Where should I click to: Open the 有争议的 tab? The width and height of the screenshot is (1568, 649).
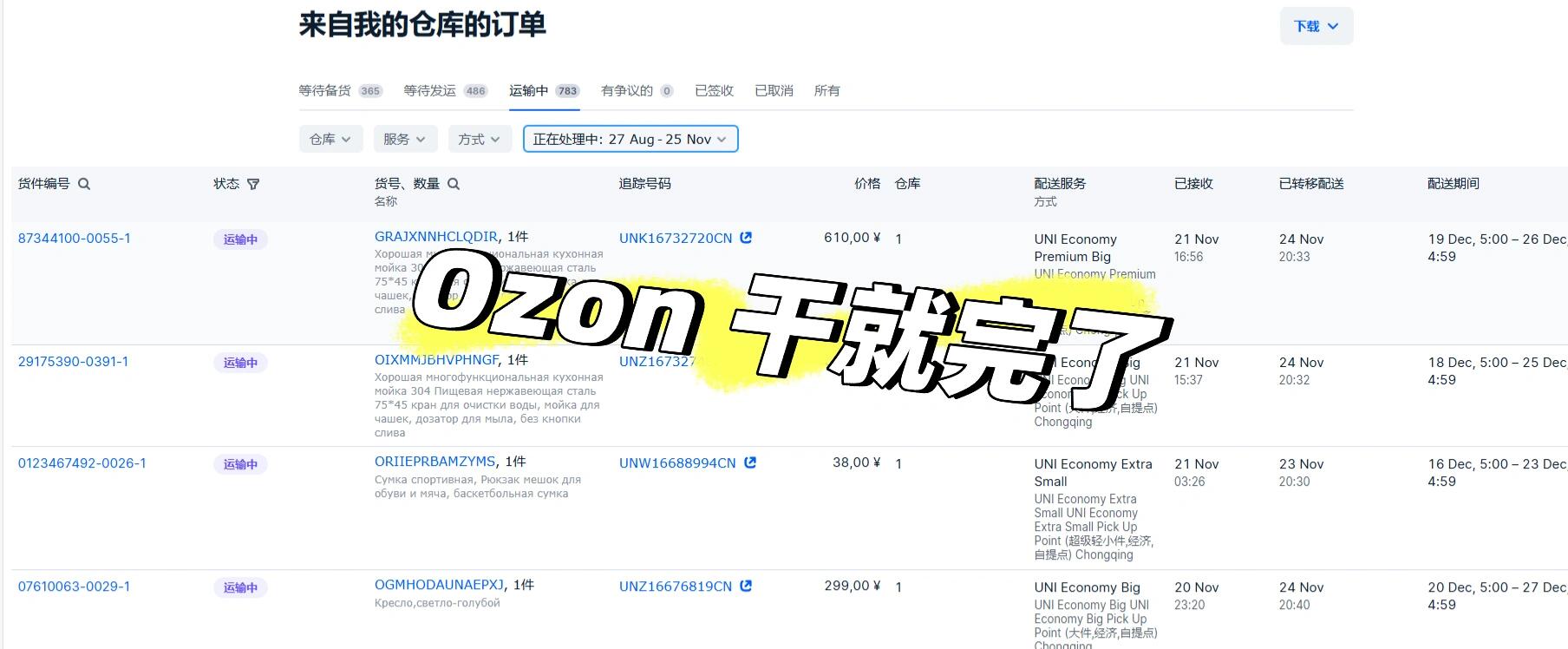[637, 90]
